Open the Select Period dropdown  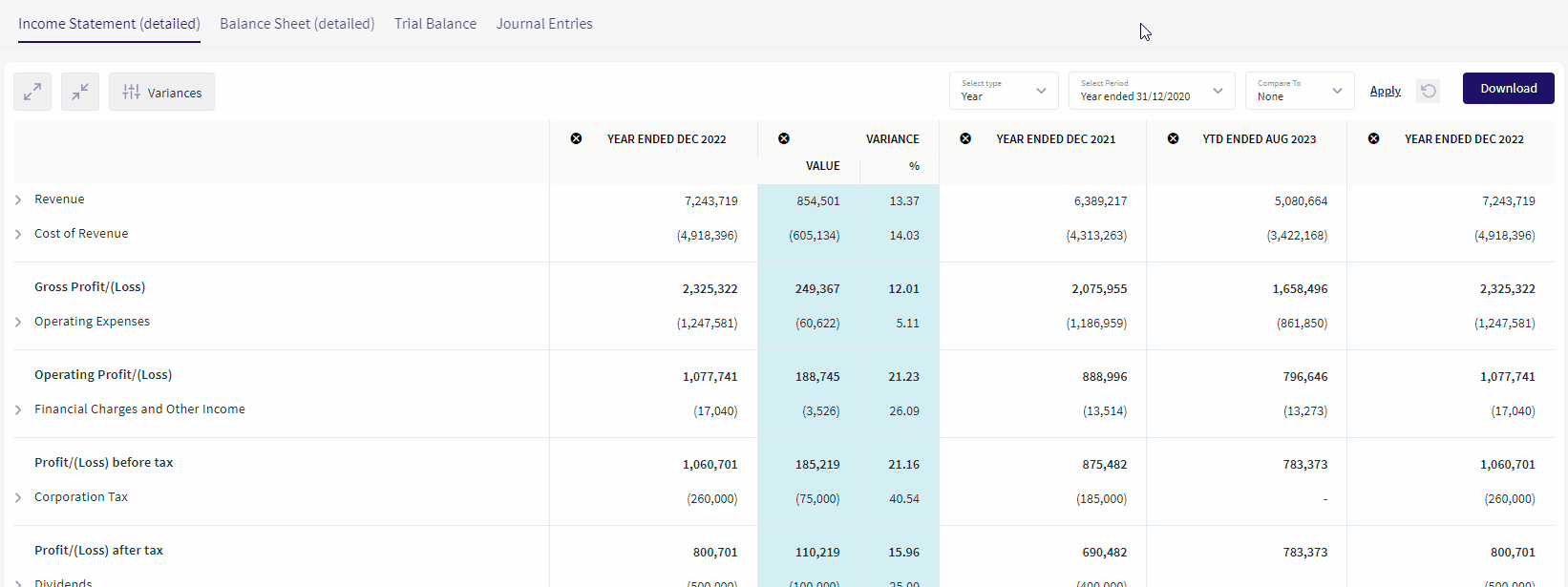click(x=1152, y=91)
